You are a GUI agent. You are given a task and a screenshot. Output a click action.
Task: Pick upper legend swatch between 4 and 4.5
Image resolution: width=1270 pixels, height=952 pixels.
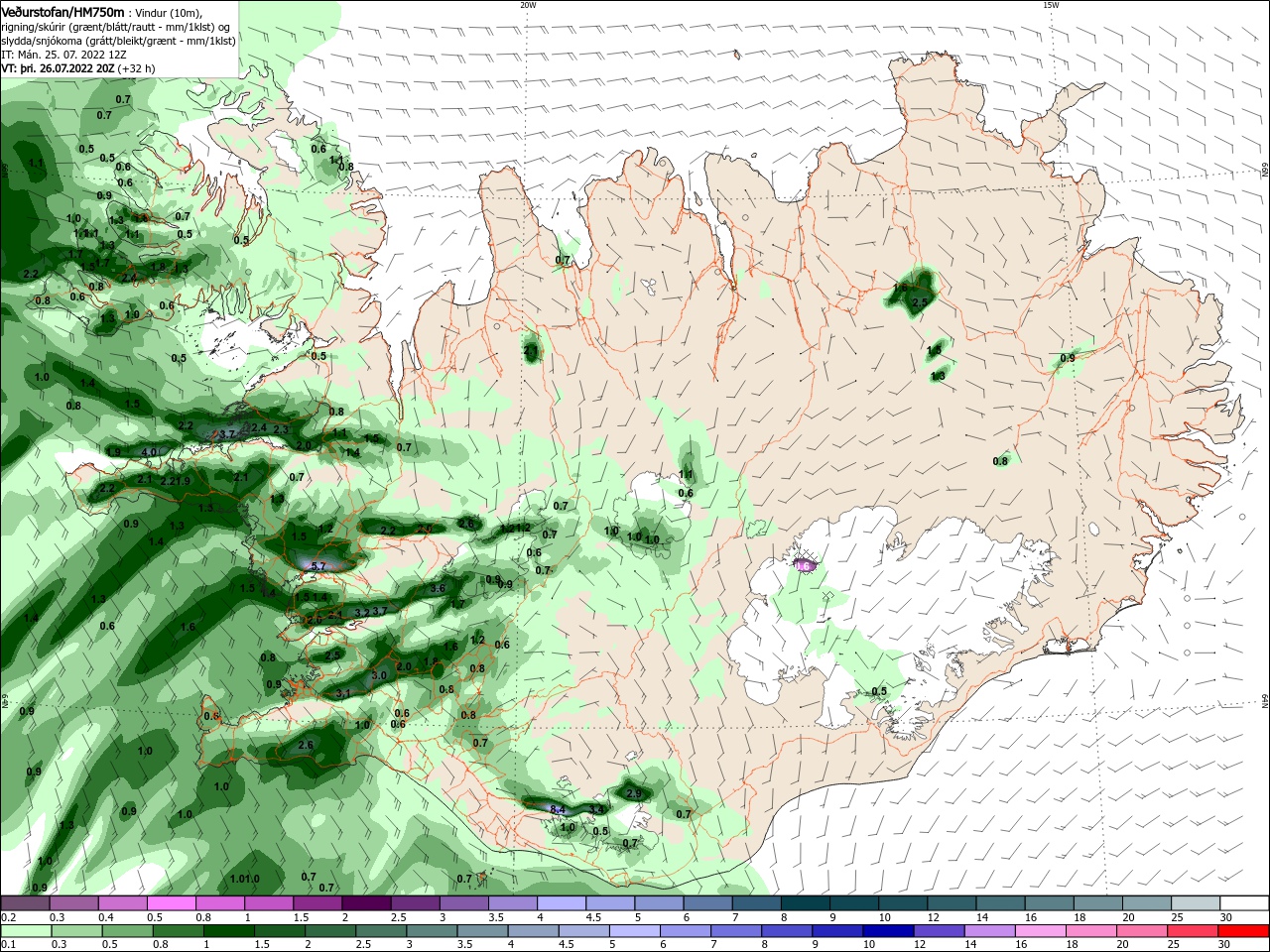click(562, 903)
